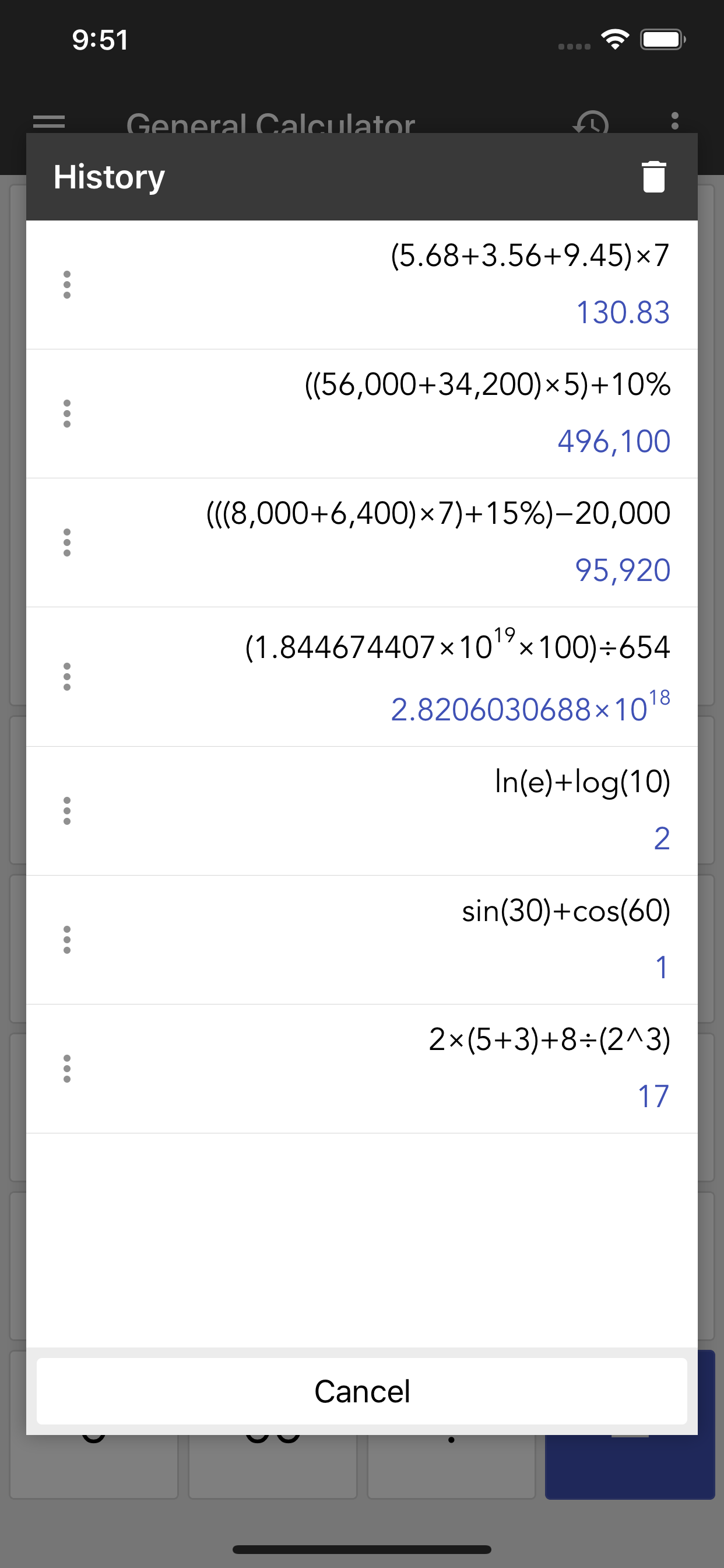This screenshot has height=1568, width=724.
Task: Open three-dot menu beside 95,920 result
Action: click(x=67, y=542)
